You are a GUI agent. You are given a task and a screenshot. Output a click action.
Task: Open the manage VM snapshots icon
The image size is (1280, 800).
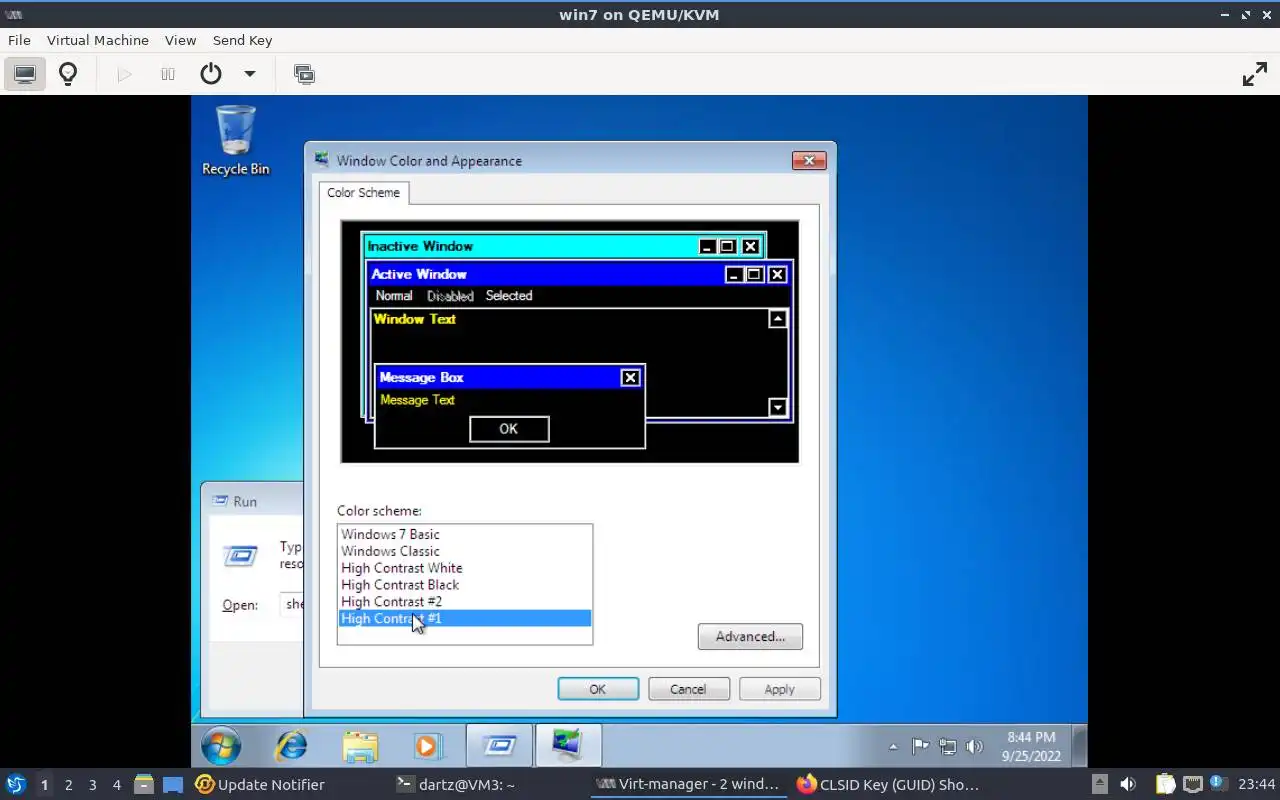click(x=304, y=74)
